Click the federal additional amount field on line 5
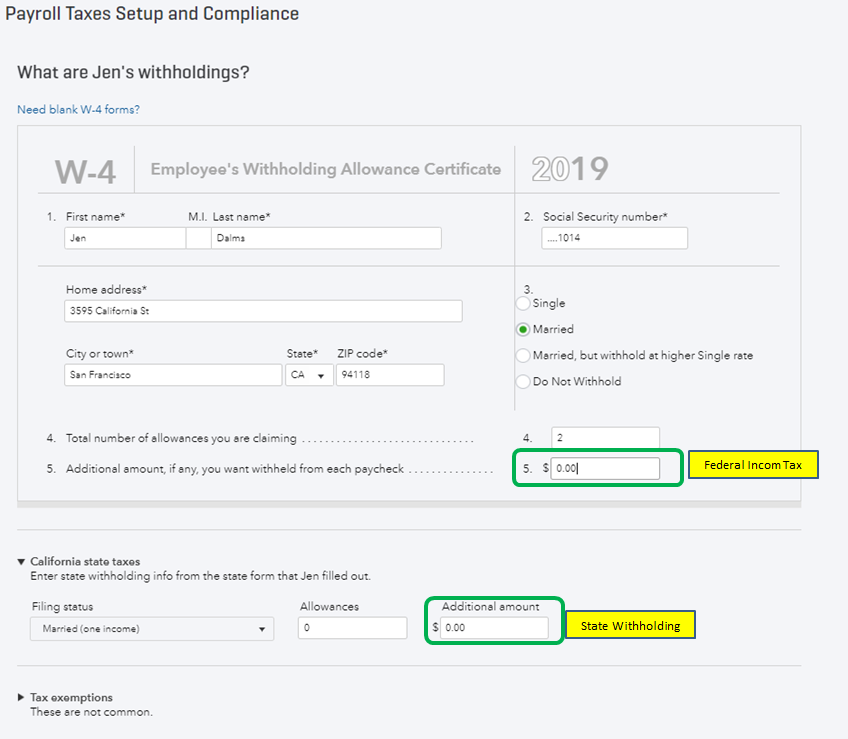The width and height of the screenshot is (848, 739). point(605,468)
